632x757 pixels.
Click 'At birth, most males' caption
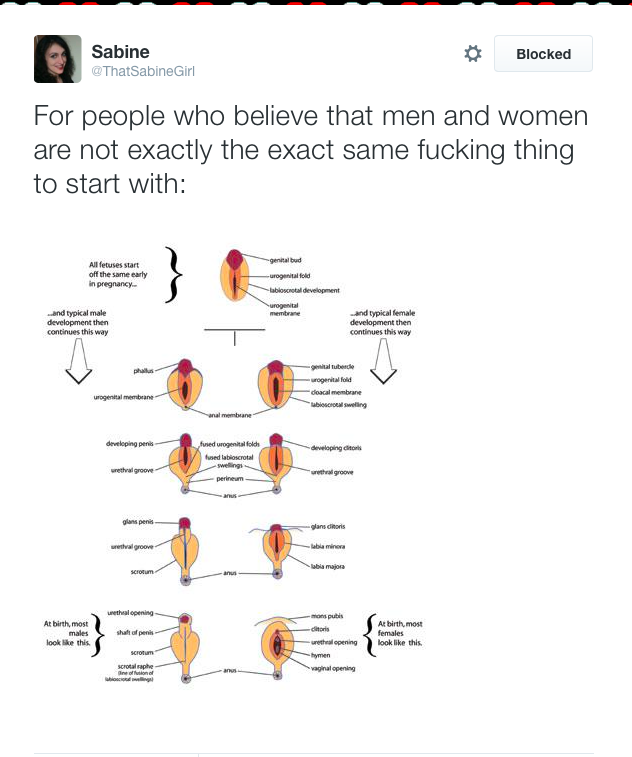66,634
